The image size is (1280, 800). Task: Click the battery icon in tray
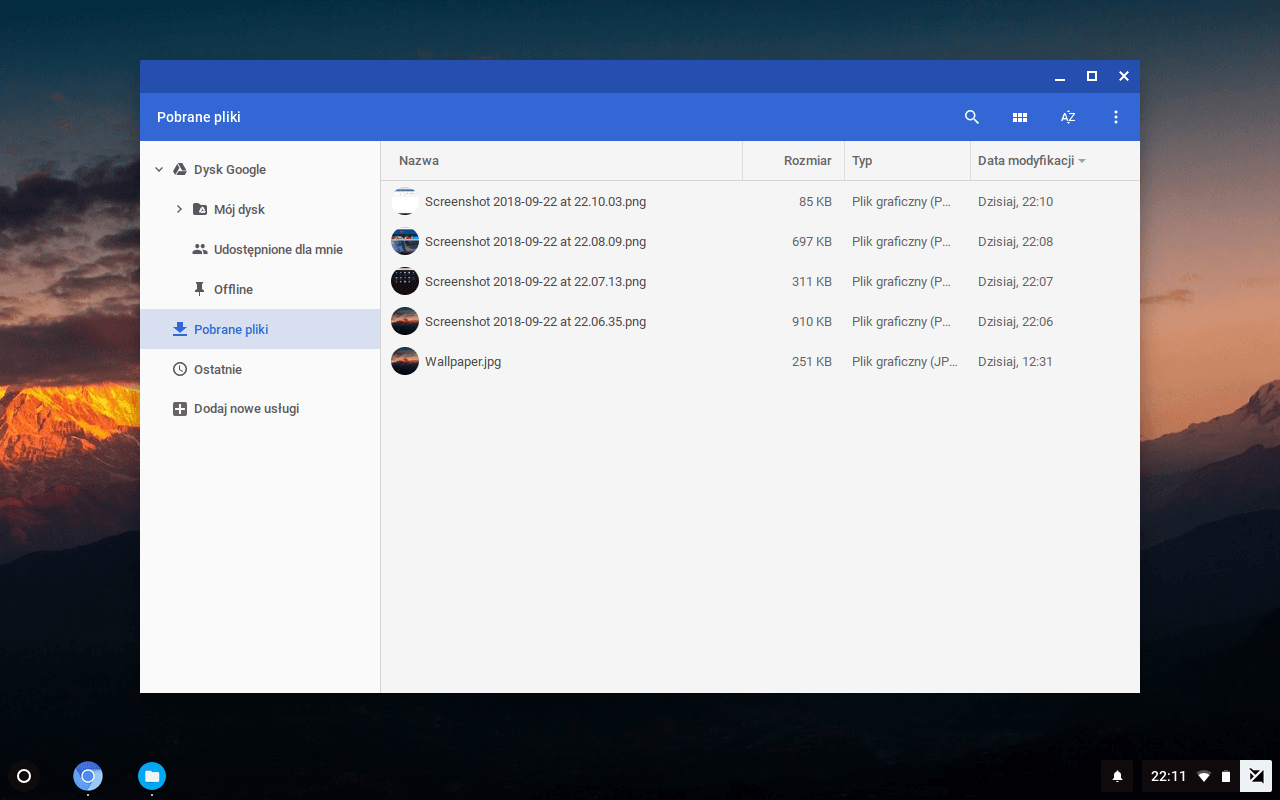coord(1226,776)
